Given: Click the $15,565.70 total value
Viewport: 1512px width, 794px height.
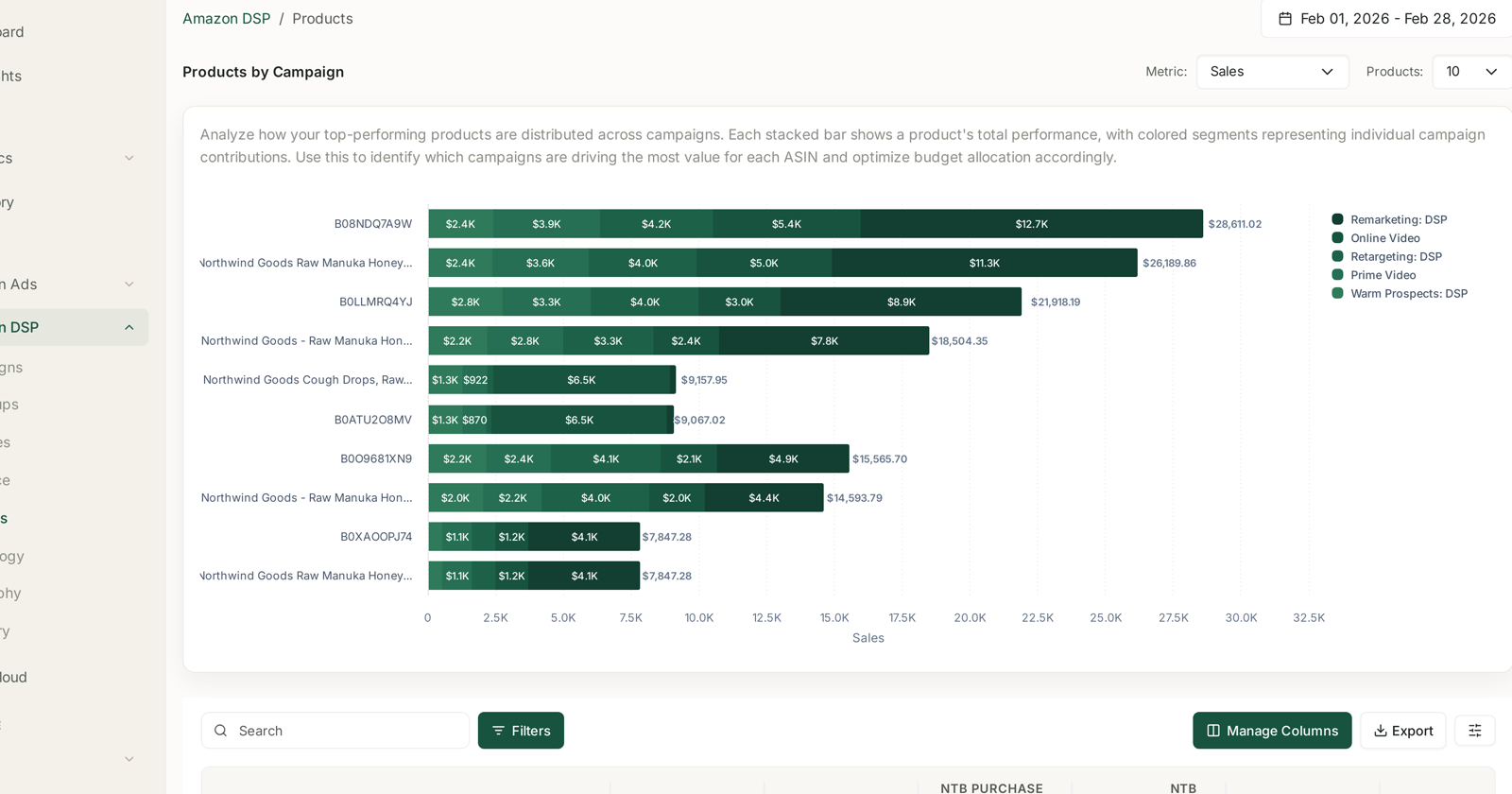Looking at the screenshot, I should click(880, 458).
